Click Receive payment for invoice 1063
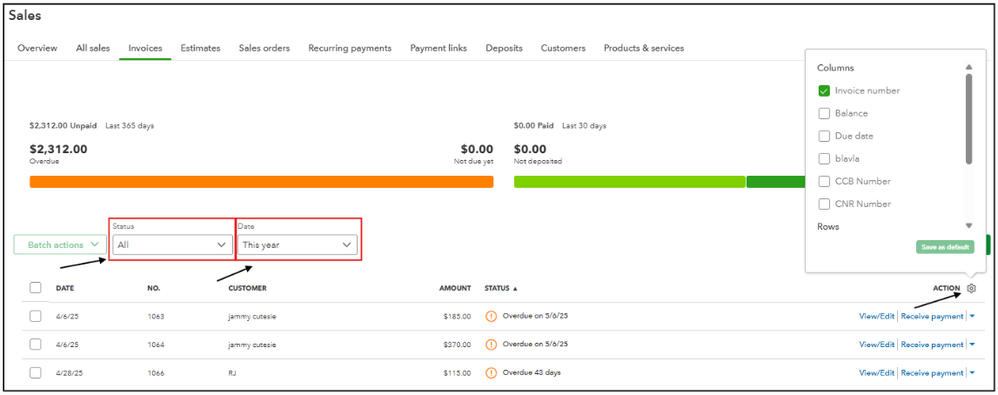998x395 pixels. [932, 316]
